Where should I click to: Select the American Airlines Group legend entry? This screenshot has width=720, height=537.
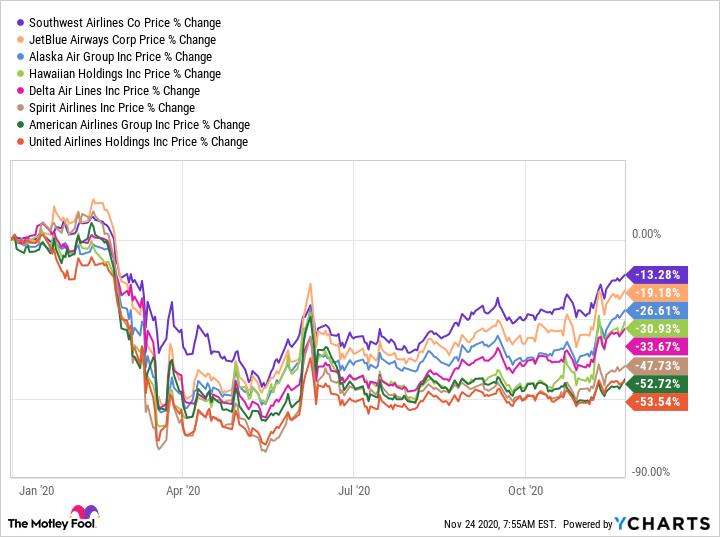(x=139, y=124)
